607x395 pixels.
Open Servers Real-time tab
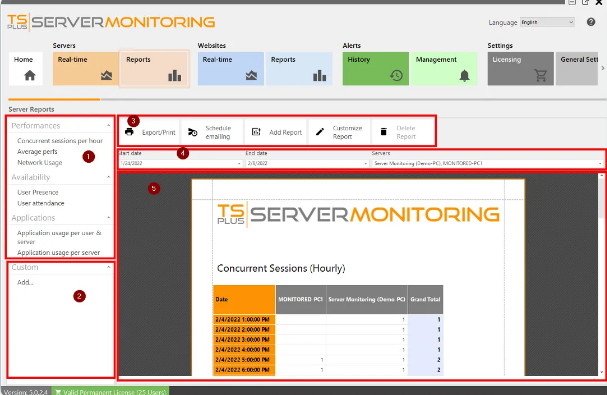click(86, 69)
